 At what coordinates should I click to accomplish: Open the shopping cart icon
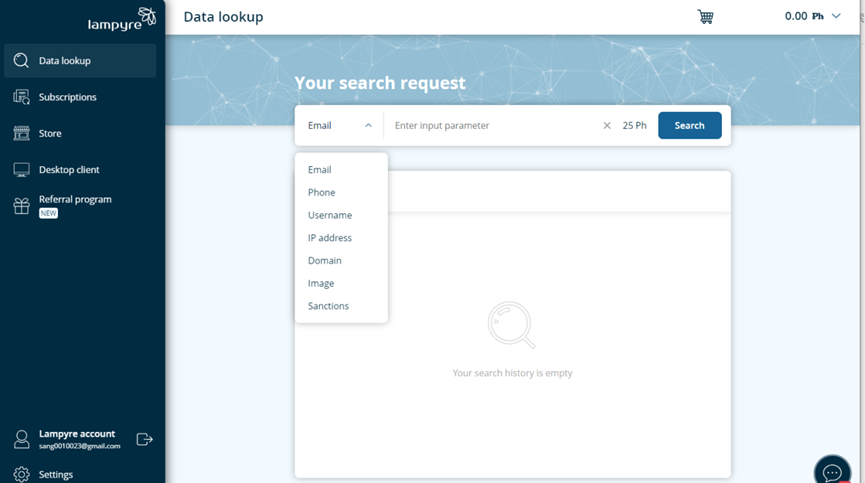705,17
